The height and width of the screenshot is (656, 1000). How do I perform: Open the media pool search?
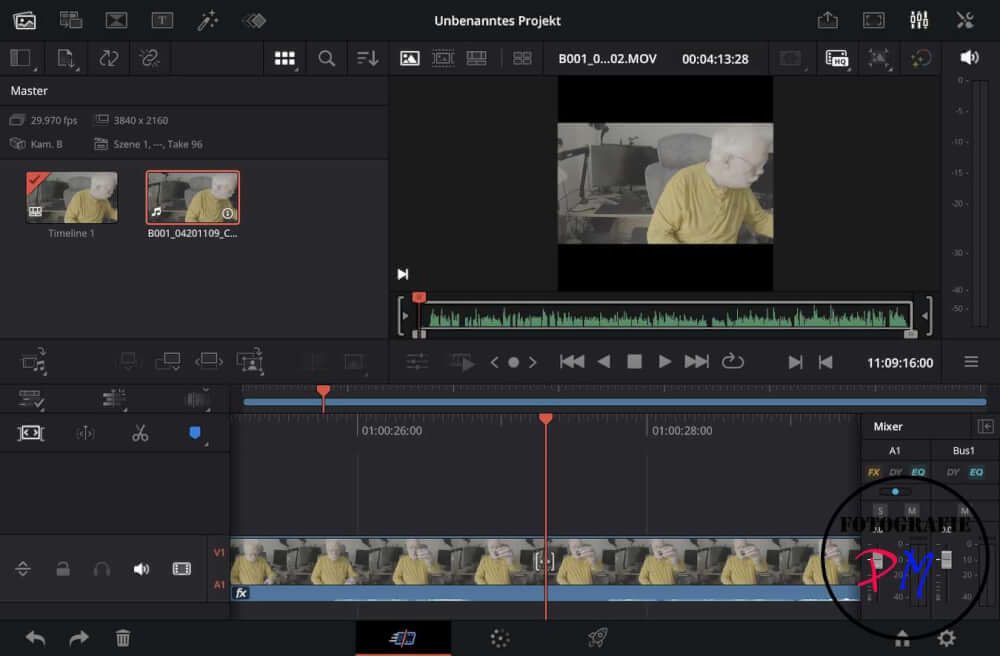(x=327, y=59)
